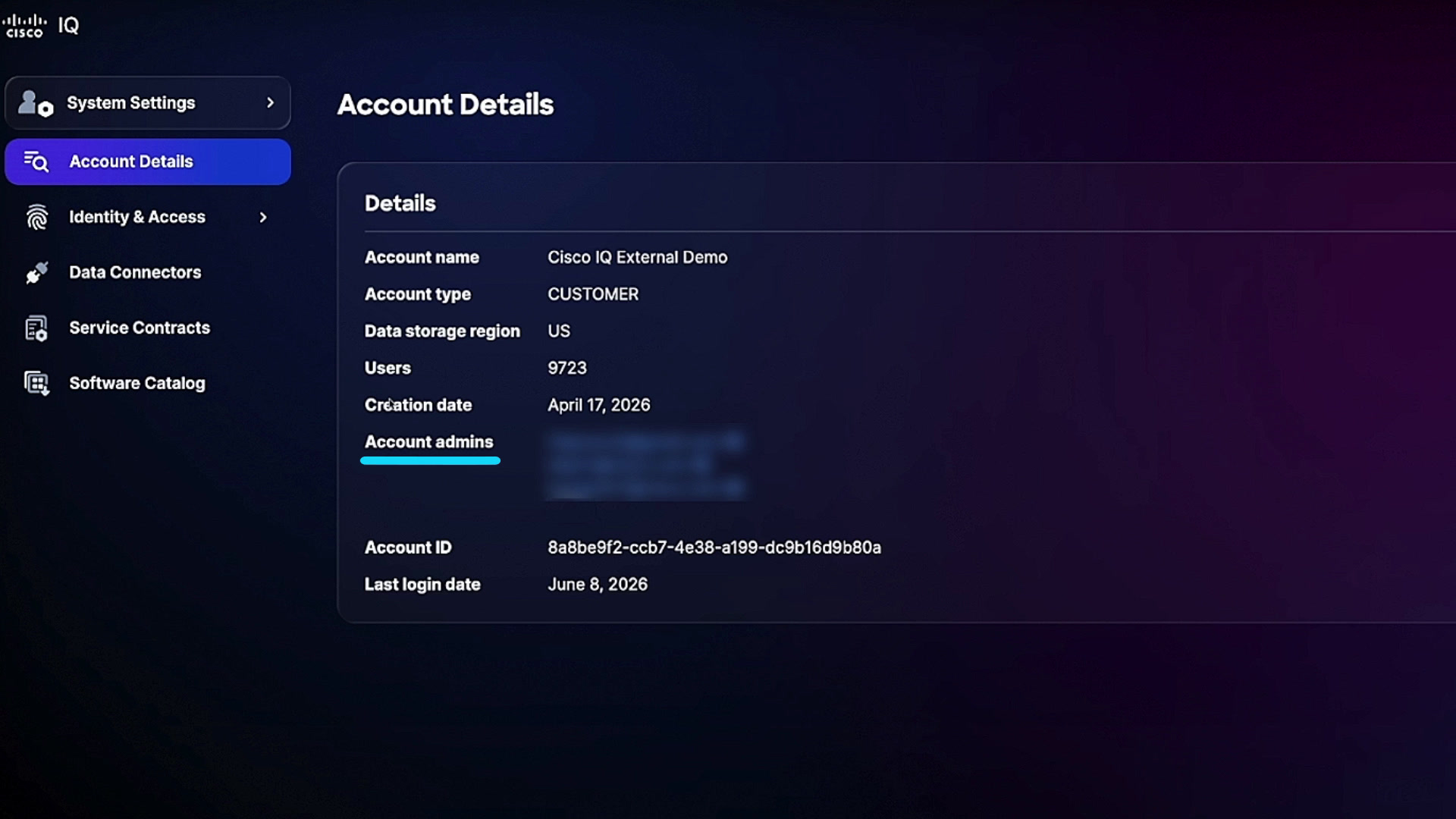Click the Account admins label
This screenshot has height=819, width=1456.
click(428, 442)
